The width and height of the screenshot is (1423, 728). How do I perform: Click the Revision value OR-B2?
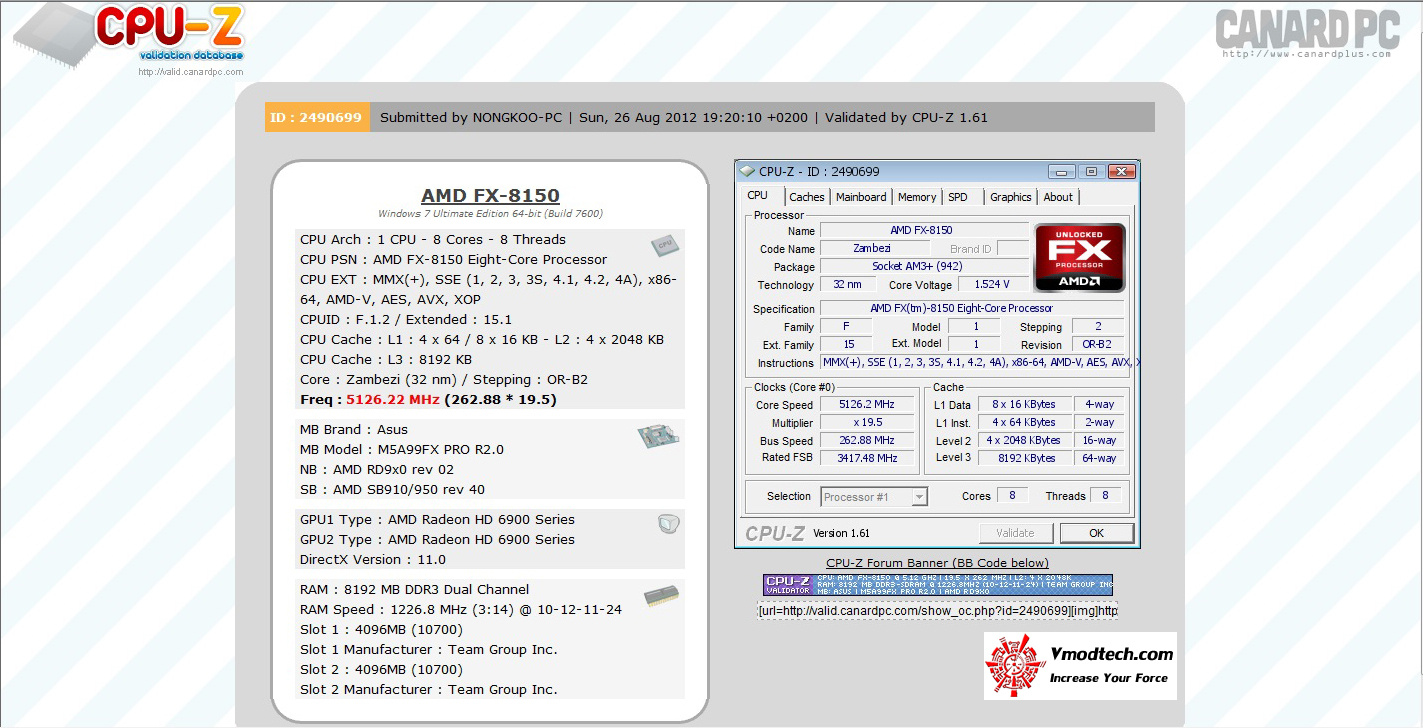(x=1098, y=345)
